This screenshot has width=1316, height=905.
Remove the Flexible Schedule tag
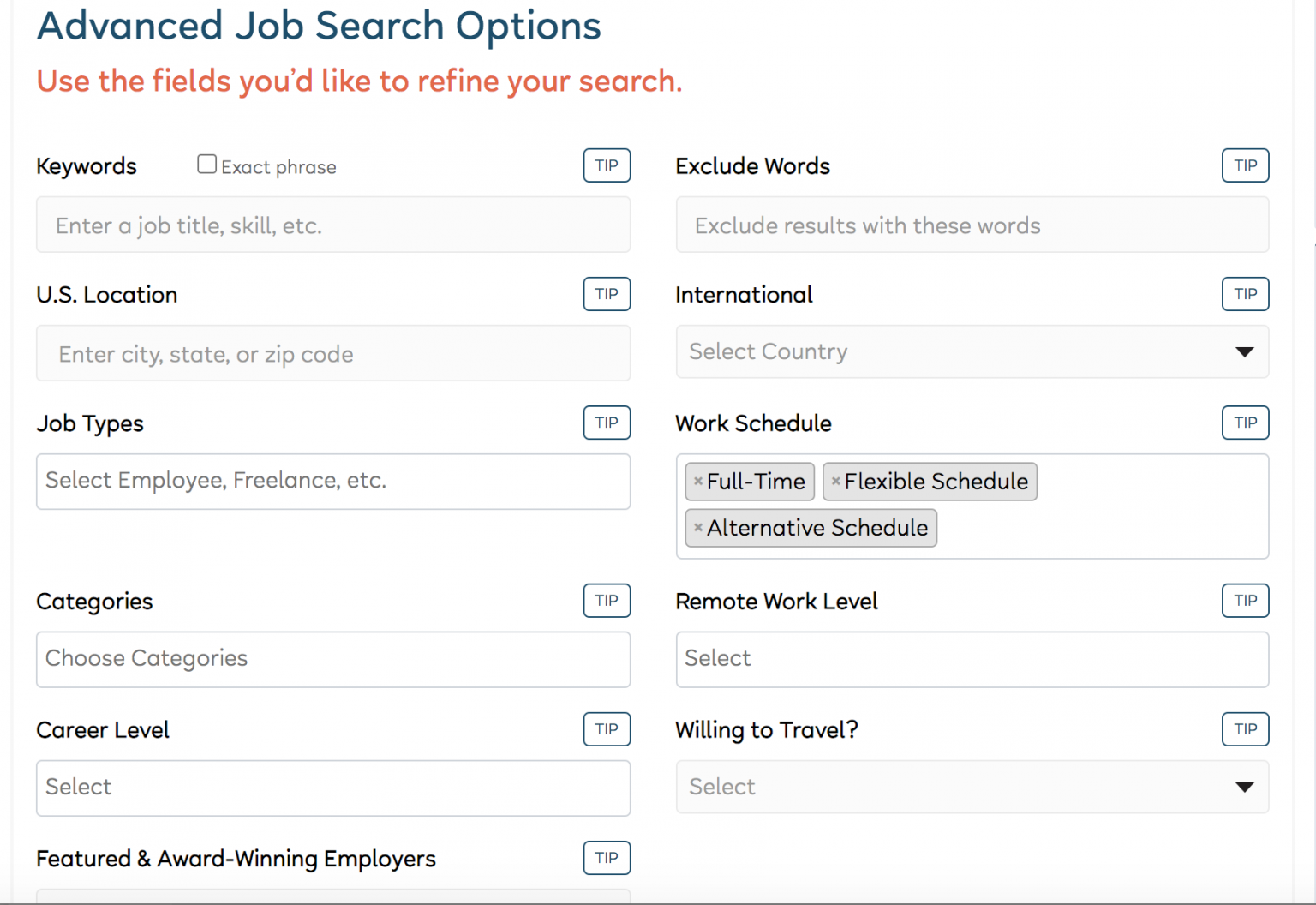836,481
